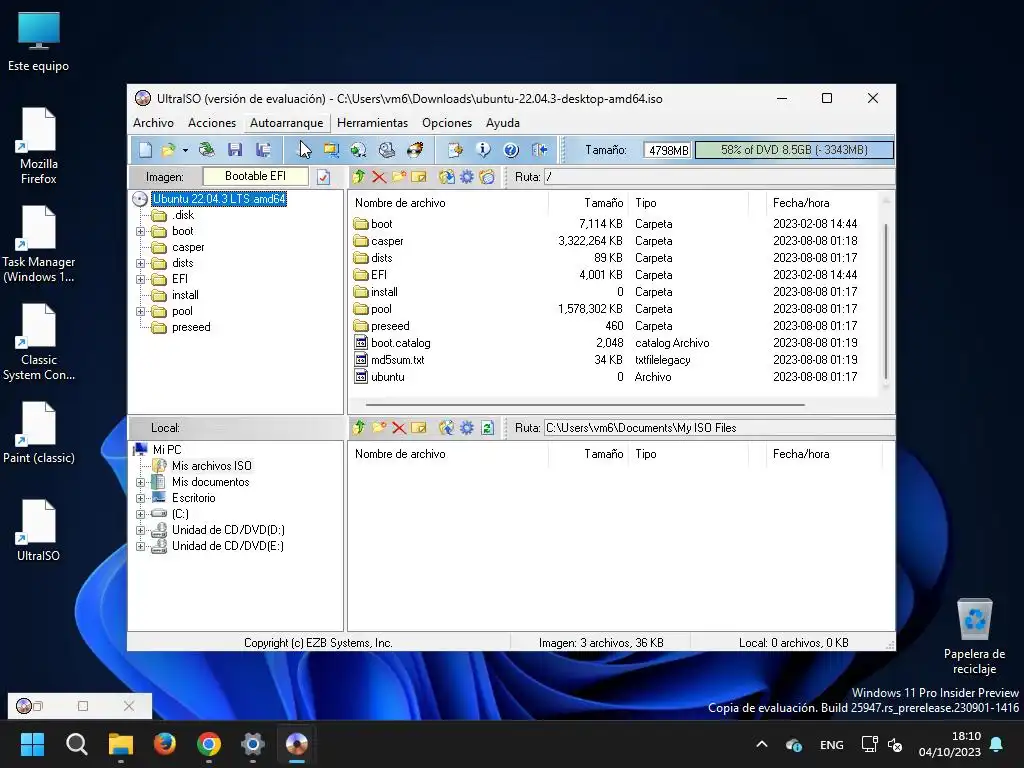The image size is (1024, 768).
Task: Click the image Ruta path field showing /
Action: (x=720, y=177)
